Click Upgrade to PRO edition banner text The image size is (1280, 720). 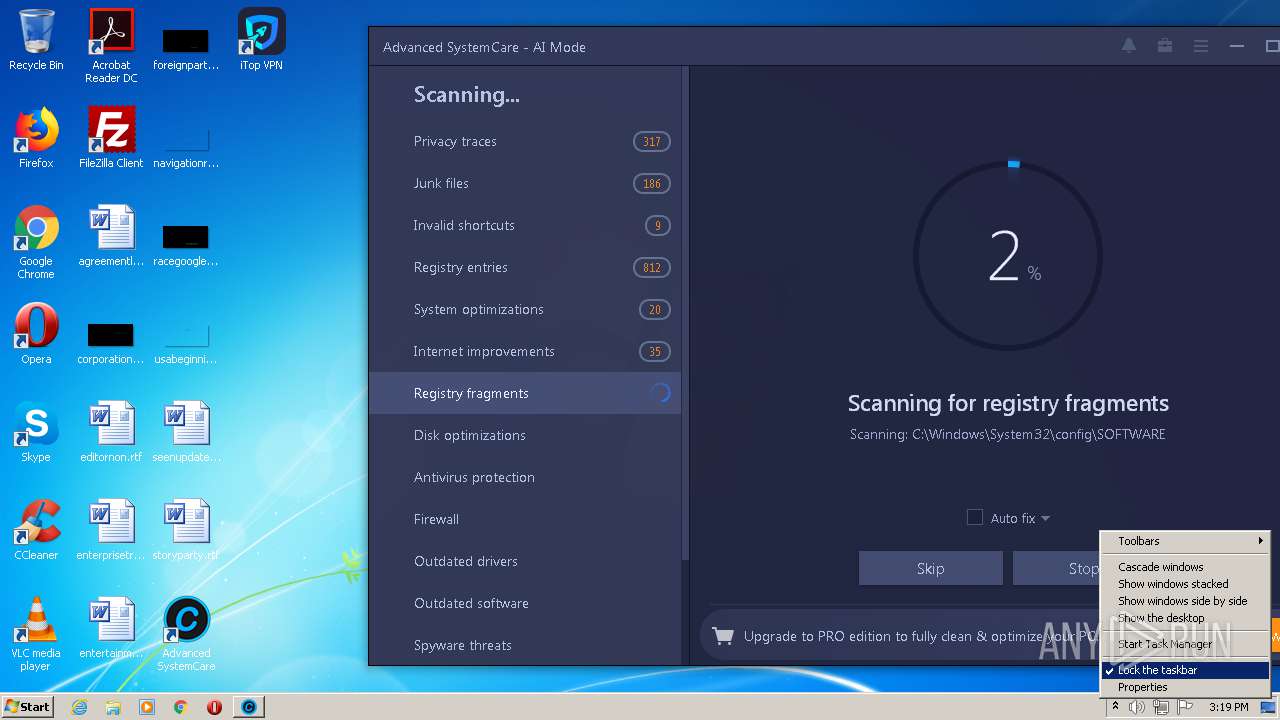pyautogui.click(x=921, y=636)
